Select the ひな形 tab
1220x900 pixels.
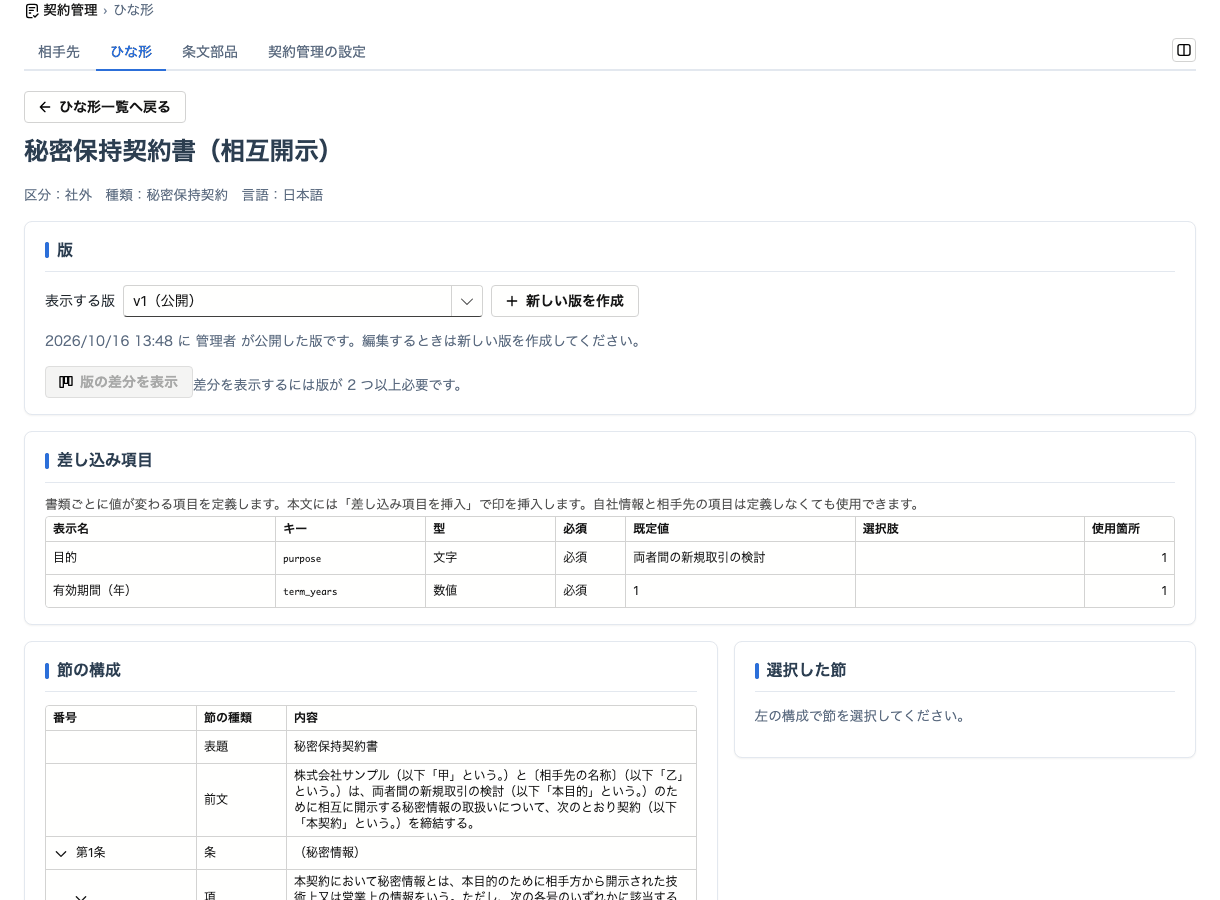pyautogui.click(x=131, y=52)
